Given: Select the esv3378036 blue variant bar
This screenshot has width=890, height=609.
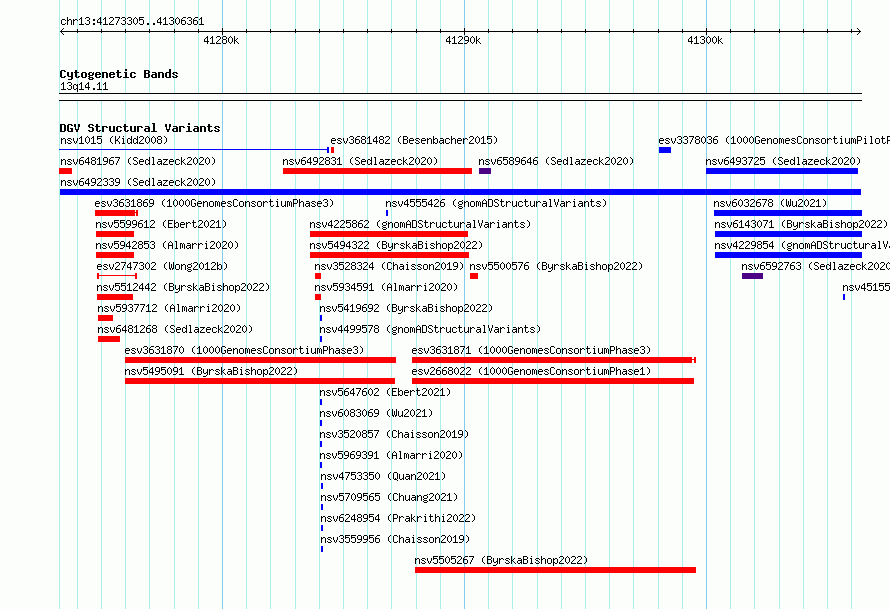Looking at the screenshot, I should 665,150.
